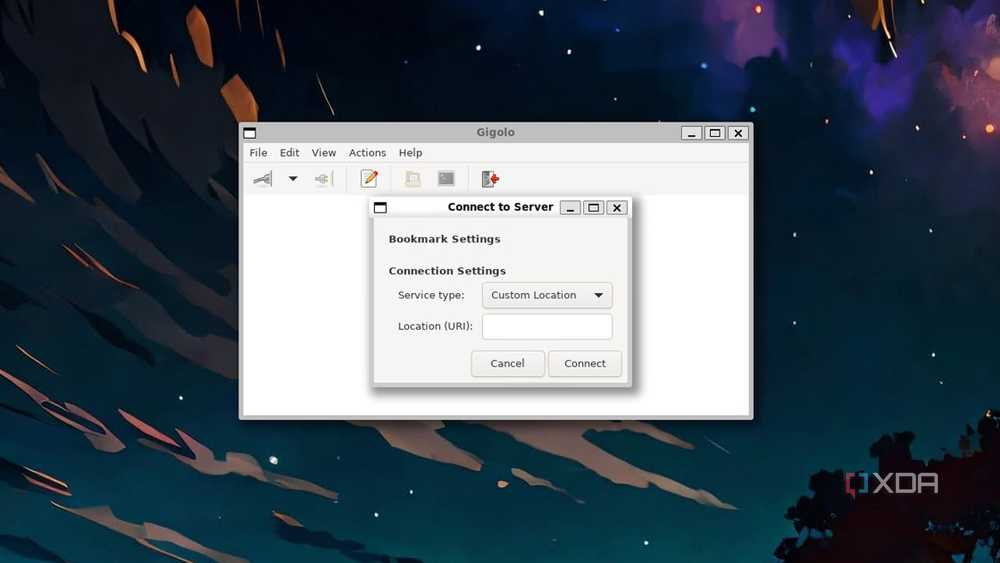Click the Connect button in dialog
1000x563 pixels.
[x=585, y=363]
